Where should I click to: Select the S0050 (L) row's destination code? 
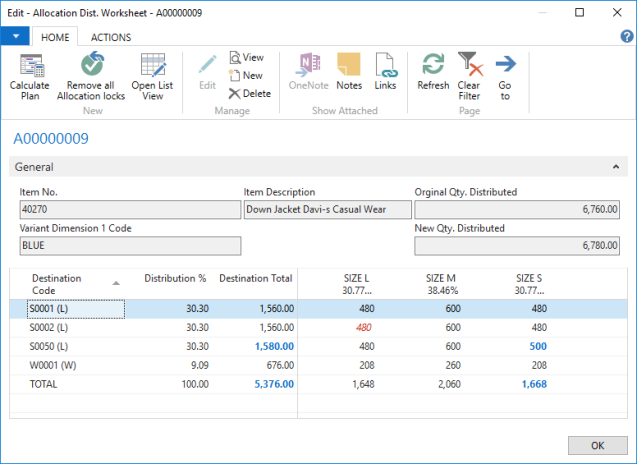(x=50, y=346)
